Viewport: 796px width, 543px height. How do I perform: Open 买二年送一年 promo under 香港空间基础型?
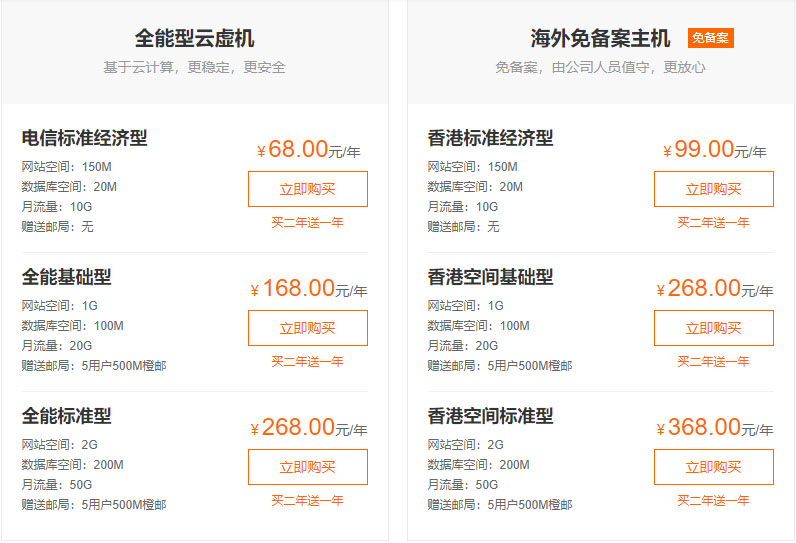714,361
